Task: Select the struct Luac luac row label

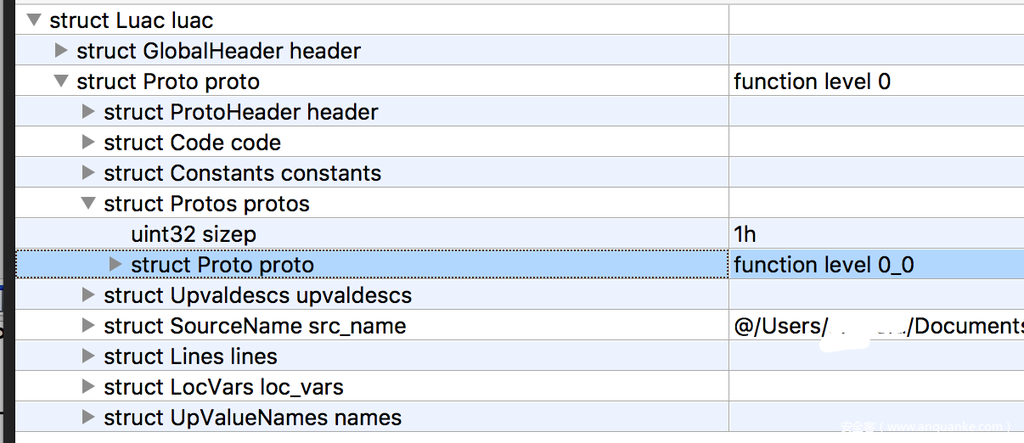Action: pyautogui.click(x=131, y=20)
